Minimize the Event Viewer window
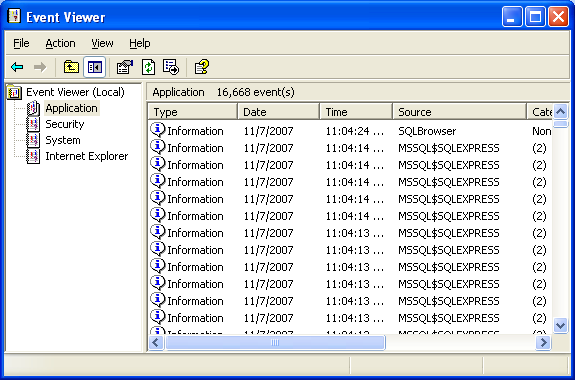Viewport: 575px width, 380px height. point(512,17)
